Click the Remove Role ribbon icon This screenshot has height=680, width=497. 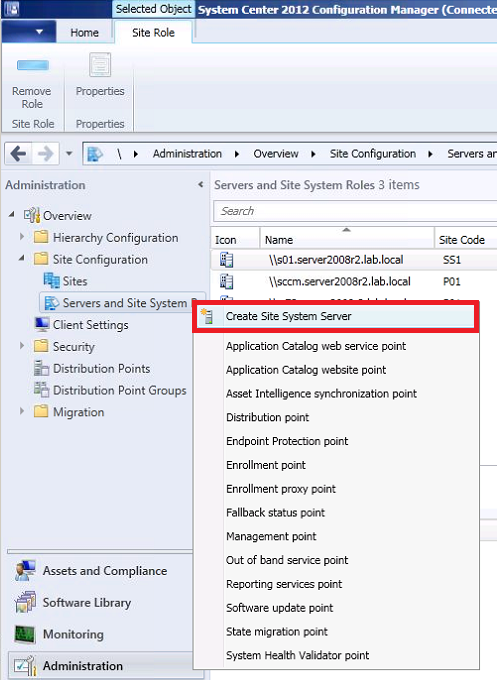point(32,65)
